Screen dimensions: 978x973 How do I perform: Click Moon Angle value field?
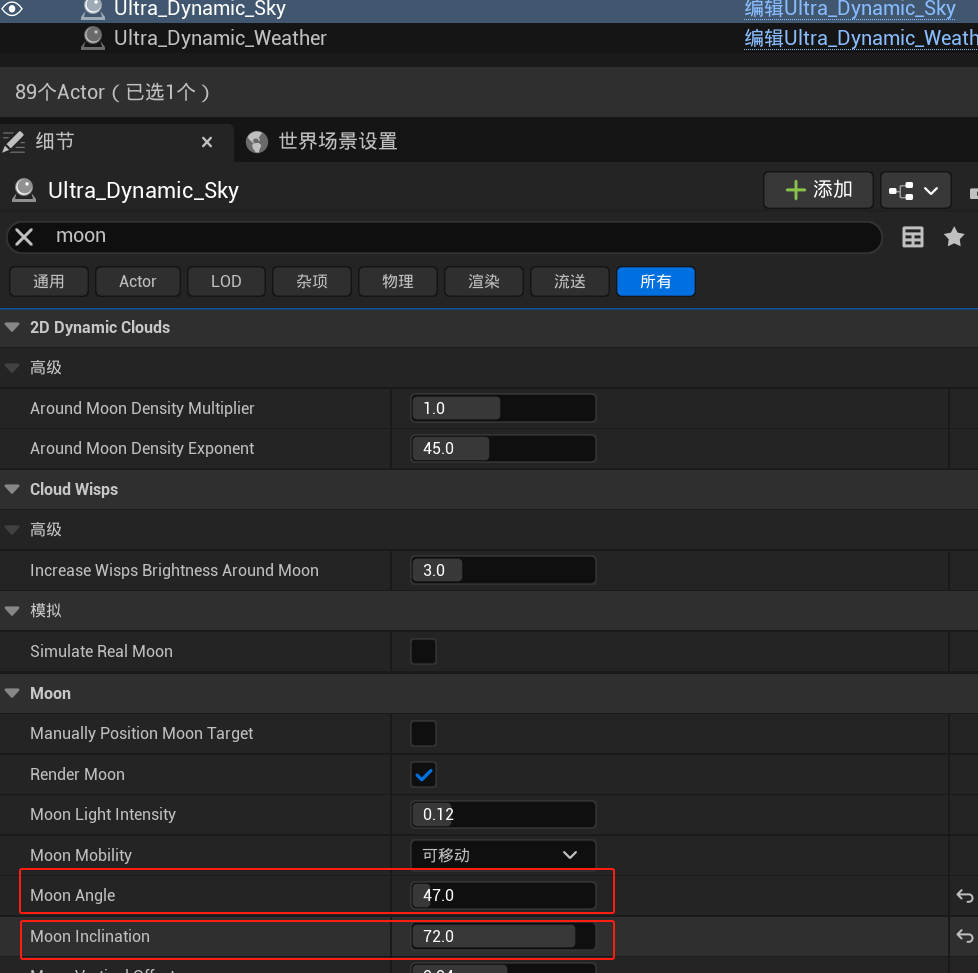tap(503, 896)
